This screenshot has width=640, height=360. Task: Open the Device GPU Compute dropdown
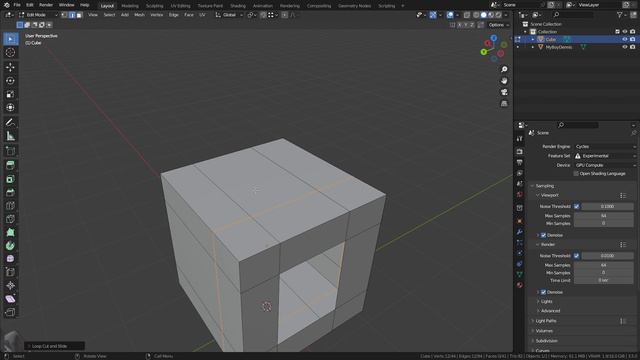click(x=605, y=165)
